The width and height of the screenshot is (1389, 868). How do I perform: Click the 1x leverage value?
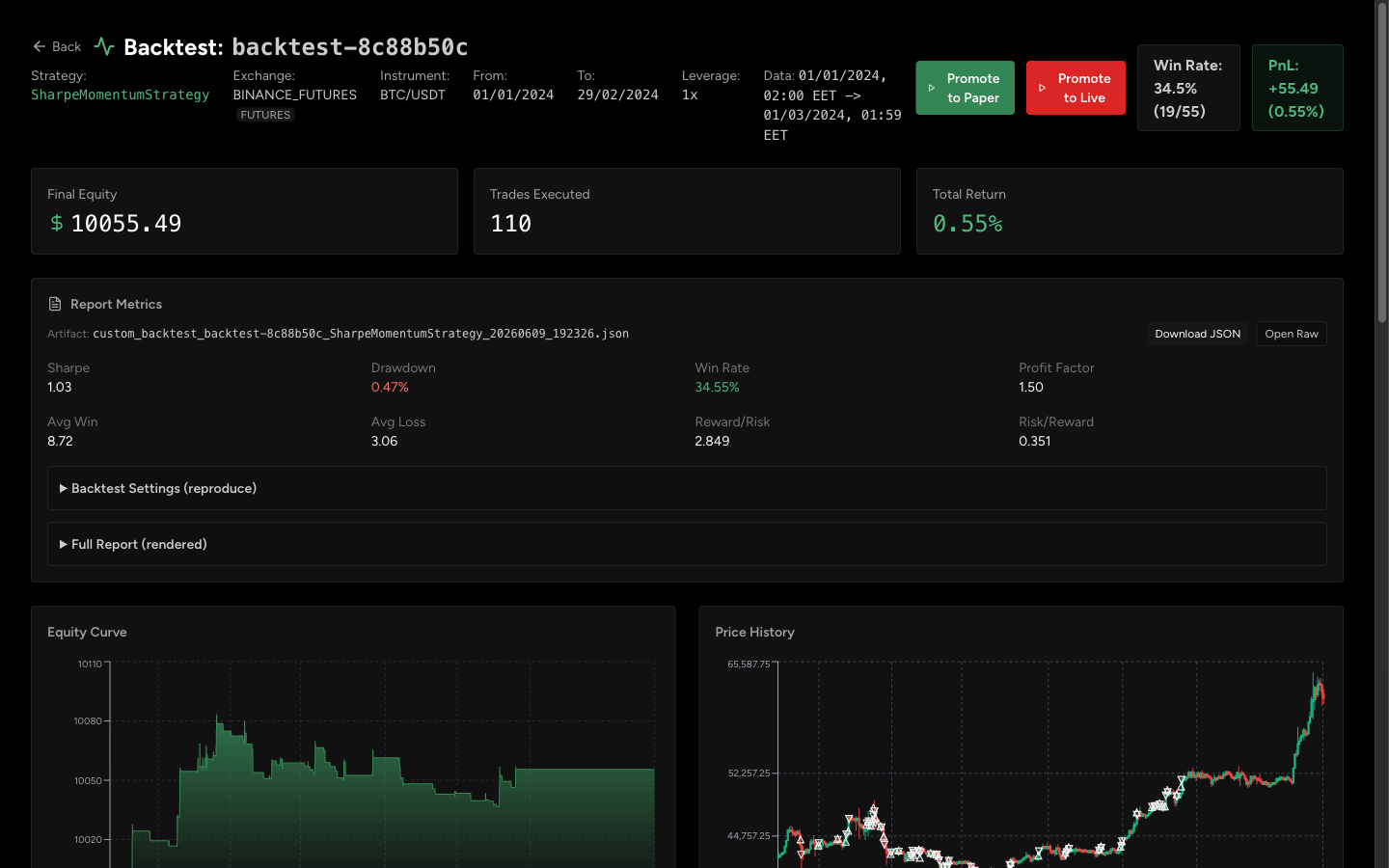coord(690,95)
